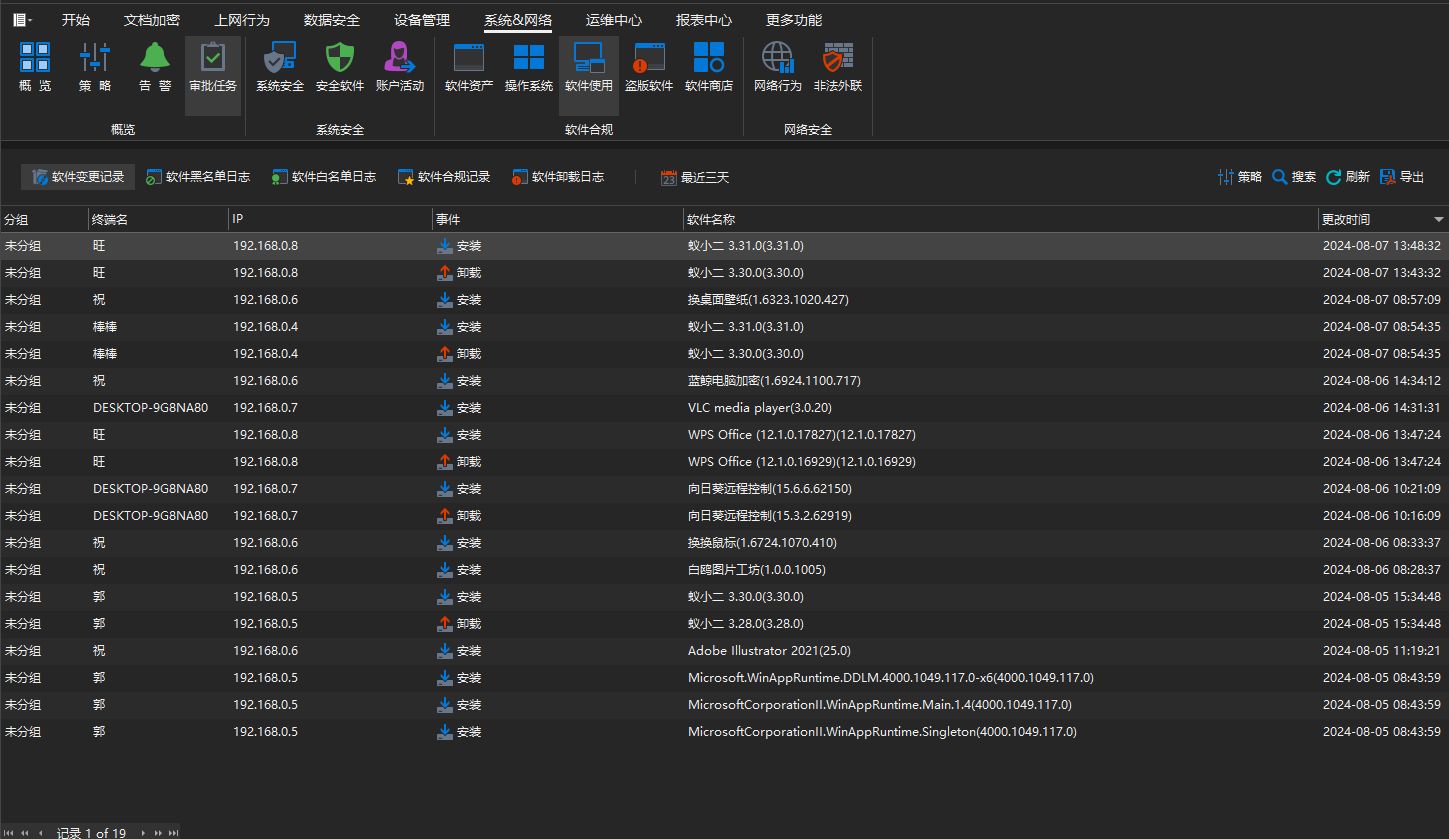Show 软件合规记录 view
The width and height of the screenshot is (1449, 839).
point(444,177)
